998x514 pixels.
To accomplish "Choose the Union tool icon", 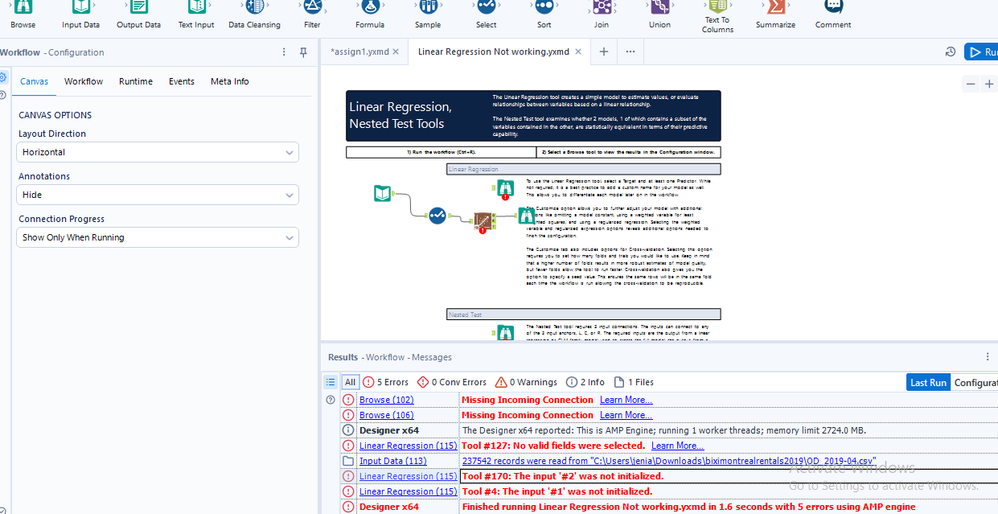I will click(660, 8).
